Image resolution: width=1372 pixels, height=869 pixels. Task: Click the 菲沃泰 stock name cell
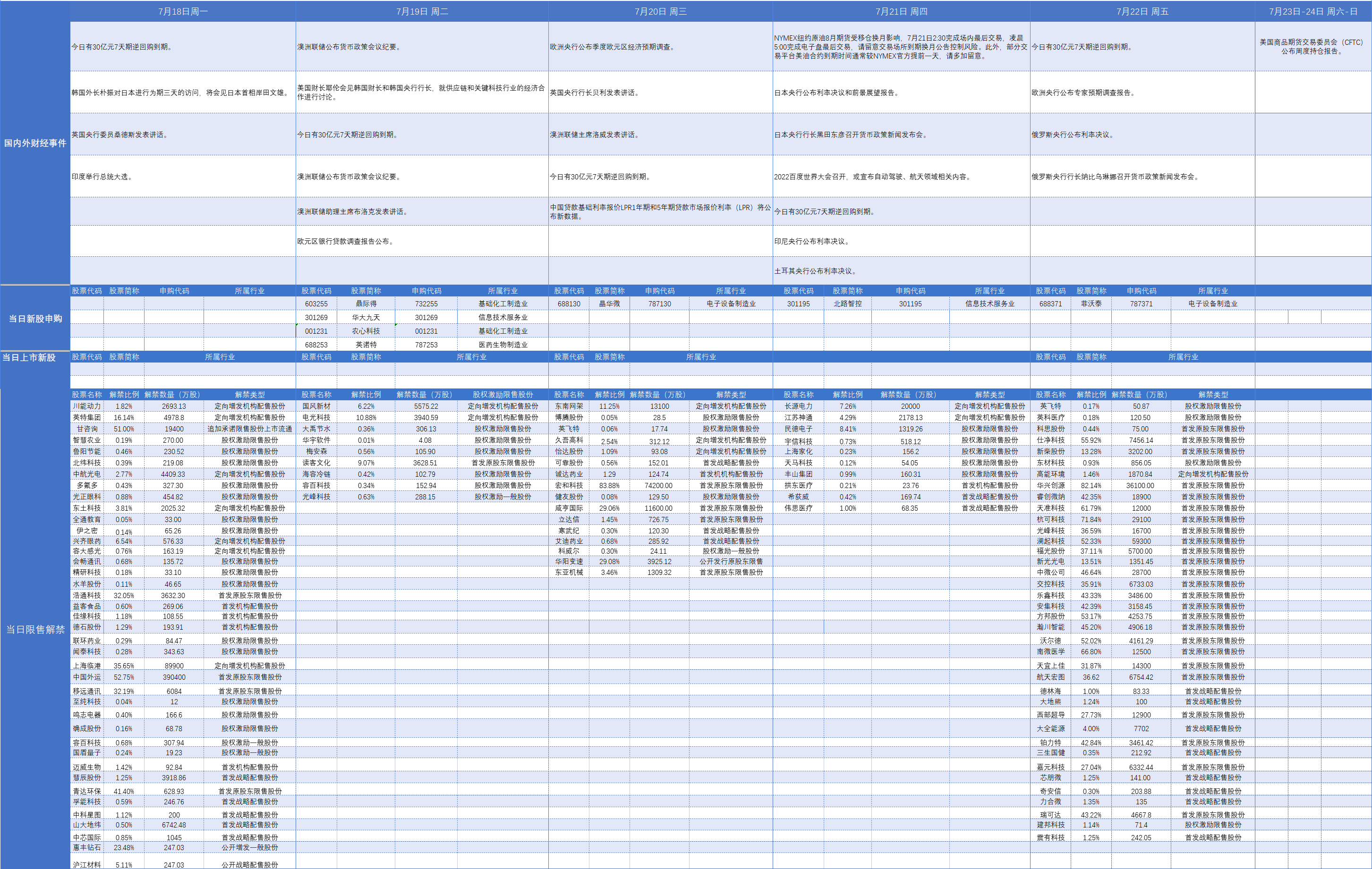tap(1091, 304)
